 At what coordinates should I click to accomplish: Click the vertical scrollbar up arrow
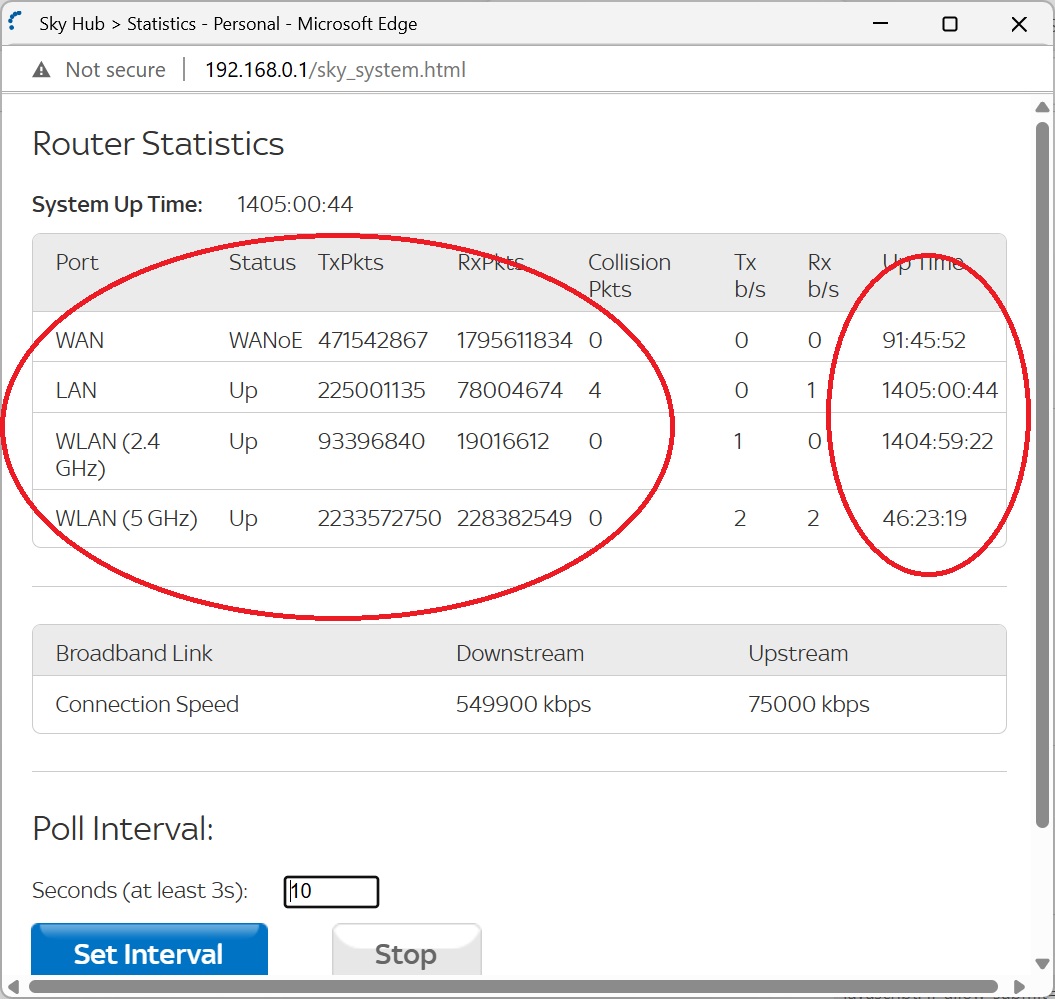click(1042, 106)
